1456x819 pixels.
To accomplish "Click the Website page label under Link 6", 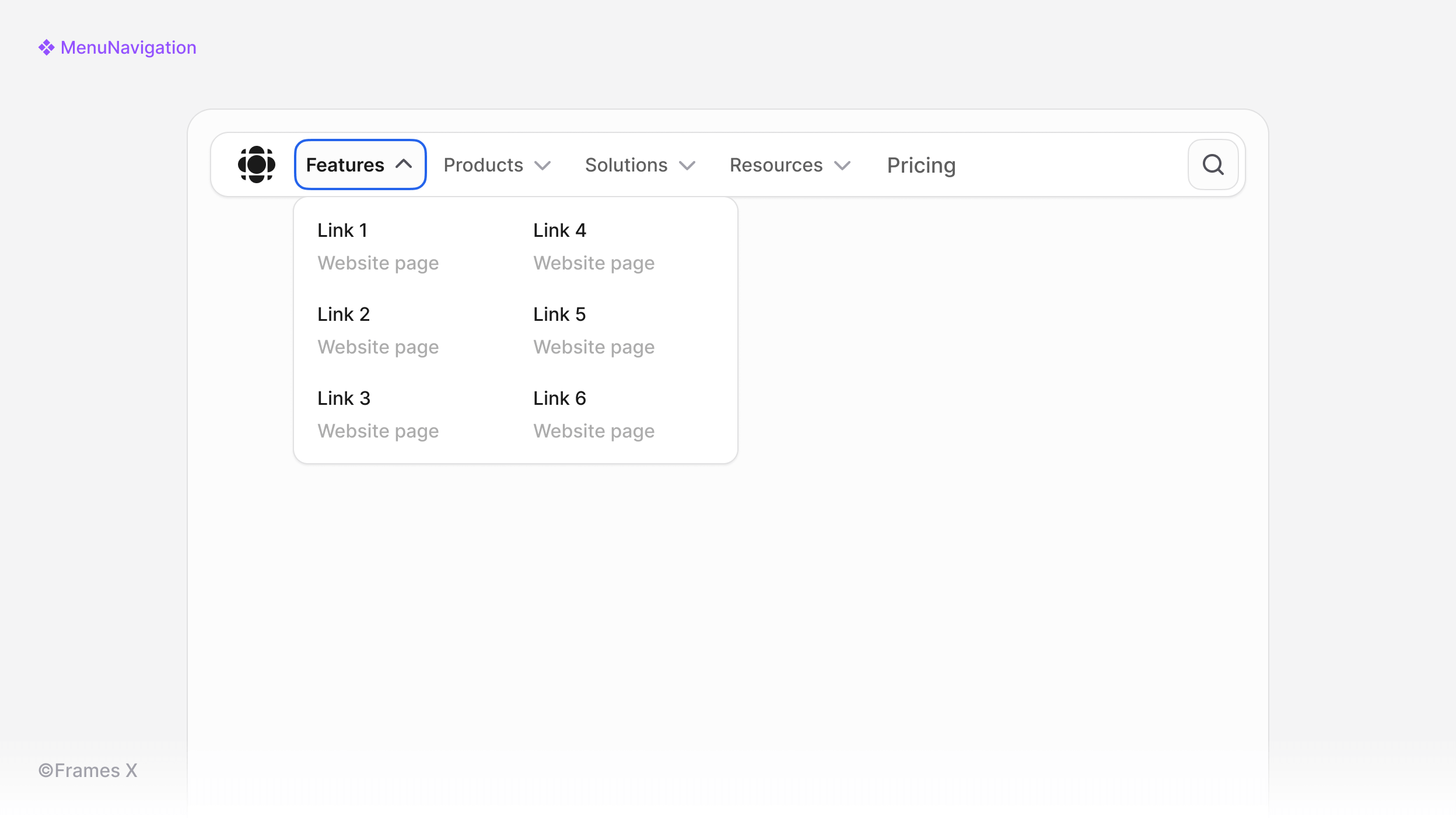I will tap(593, 430).
